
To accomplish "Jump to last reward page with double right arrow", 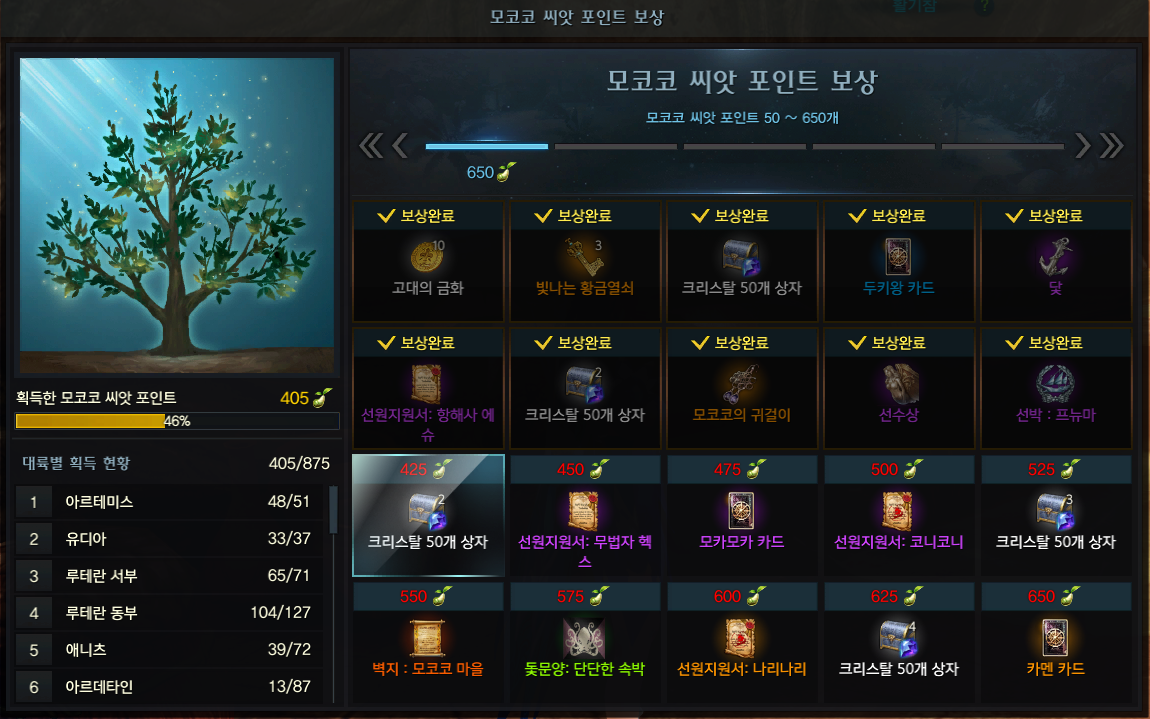I will click(x=1111, y=146).
